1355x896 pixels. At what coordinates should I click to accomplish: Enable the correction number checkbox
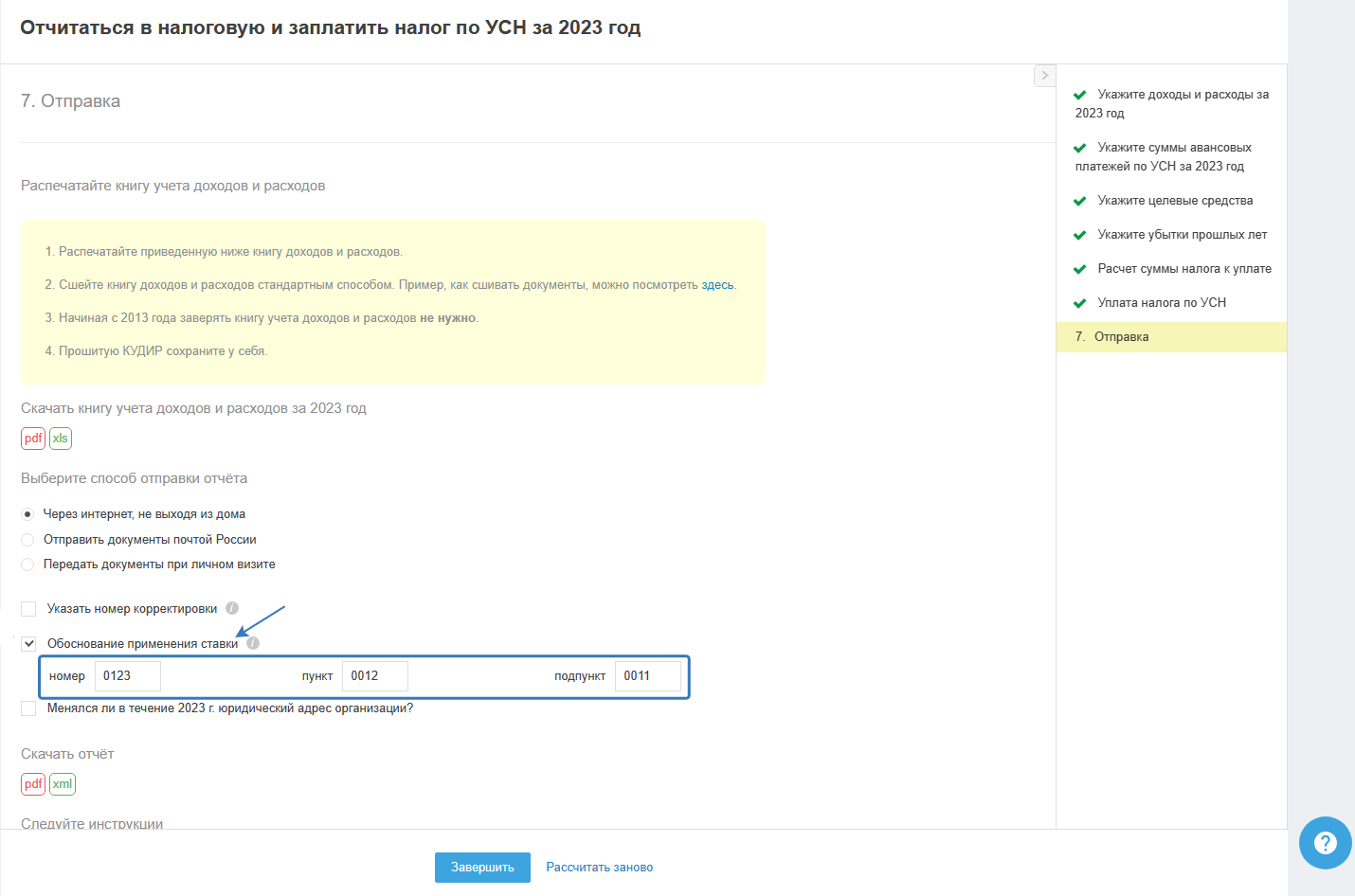pos(28,609)
